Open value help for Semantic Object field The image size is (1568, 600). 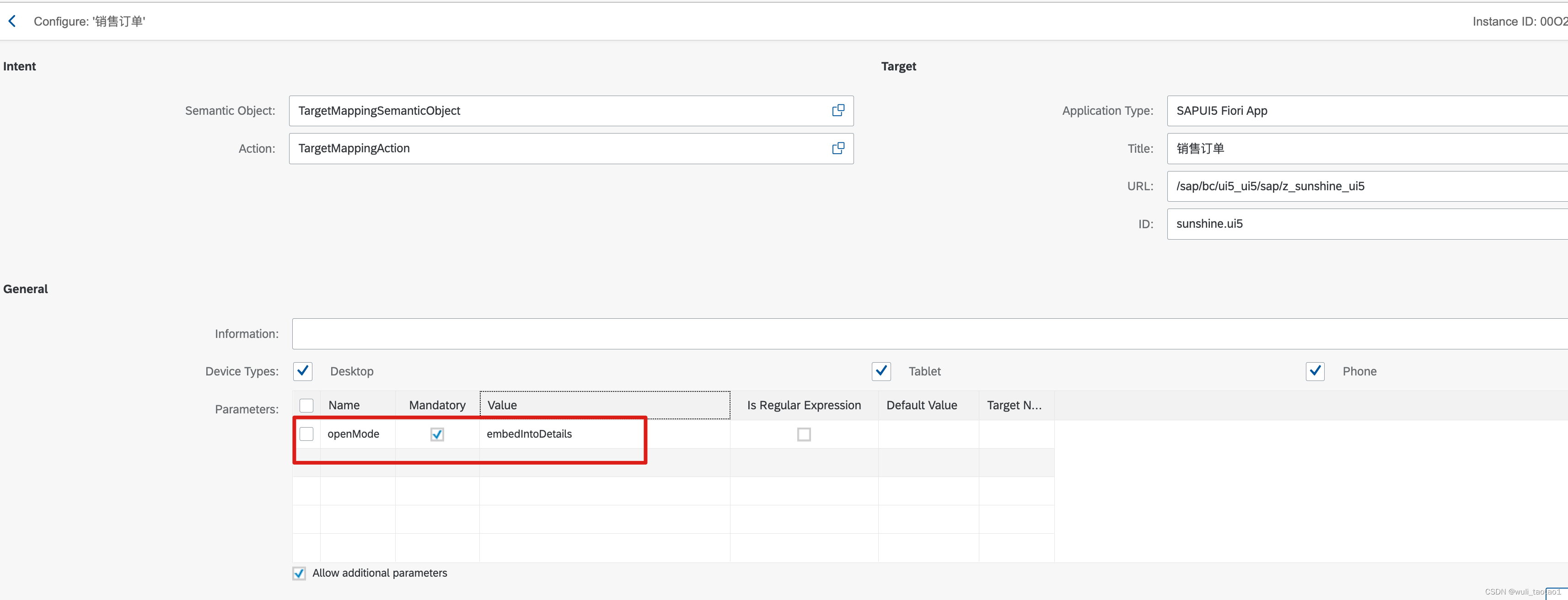coord(838,111)
